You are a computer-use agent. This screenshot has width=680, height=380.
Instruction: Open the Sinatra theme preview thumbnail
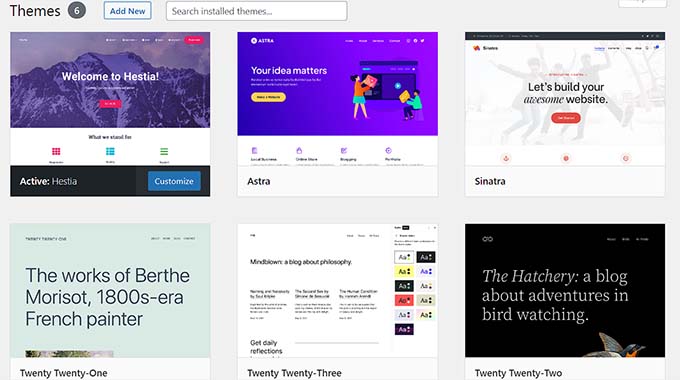(565, 99)
